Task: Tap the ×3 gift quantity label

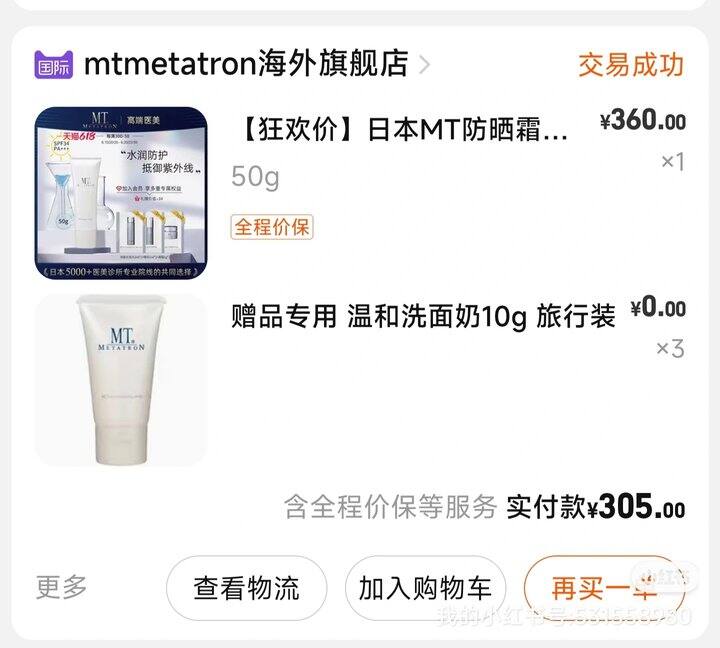Action: (670, 349)
